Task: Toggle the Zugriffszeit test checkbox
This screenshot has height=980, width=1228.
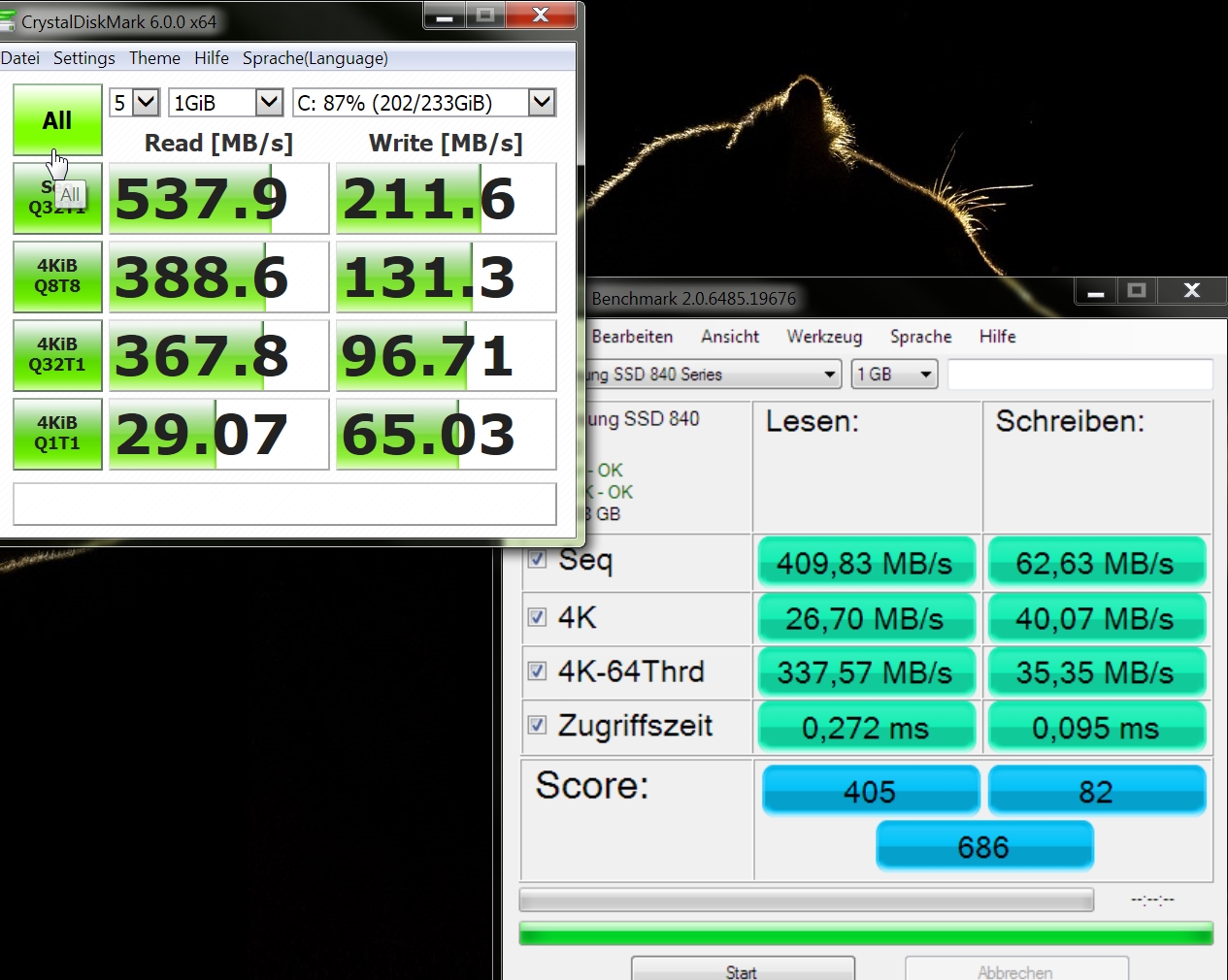Action: coord(537,725)
